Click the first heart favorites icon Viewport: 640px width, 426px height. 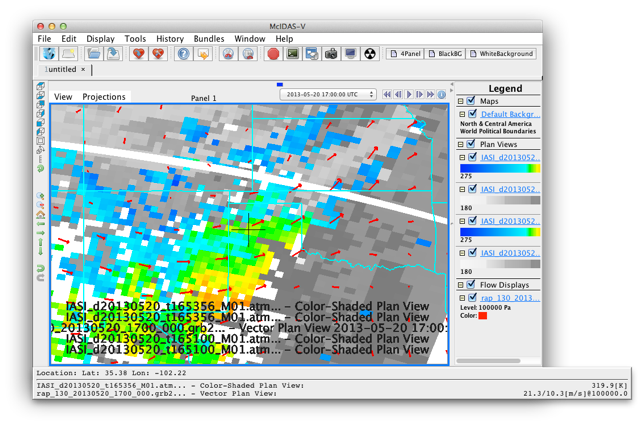[x=138, y=53]
